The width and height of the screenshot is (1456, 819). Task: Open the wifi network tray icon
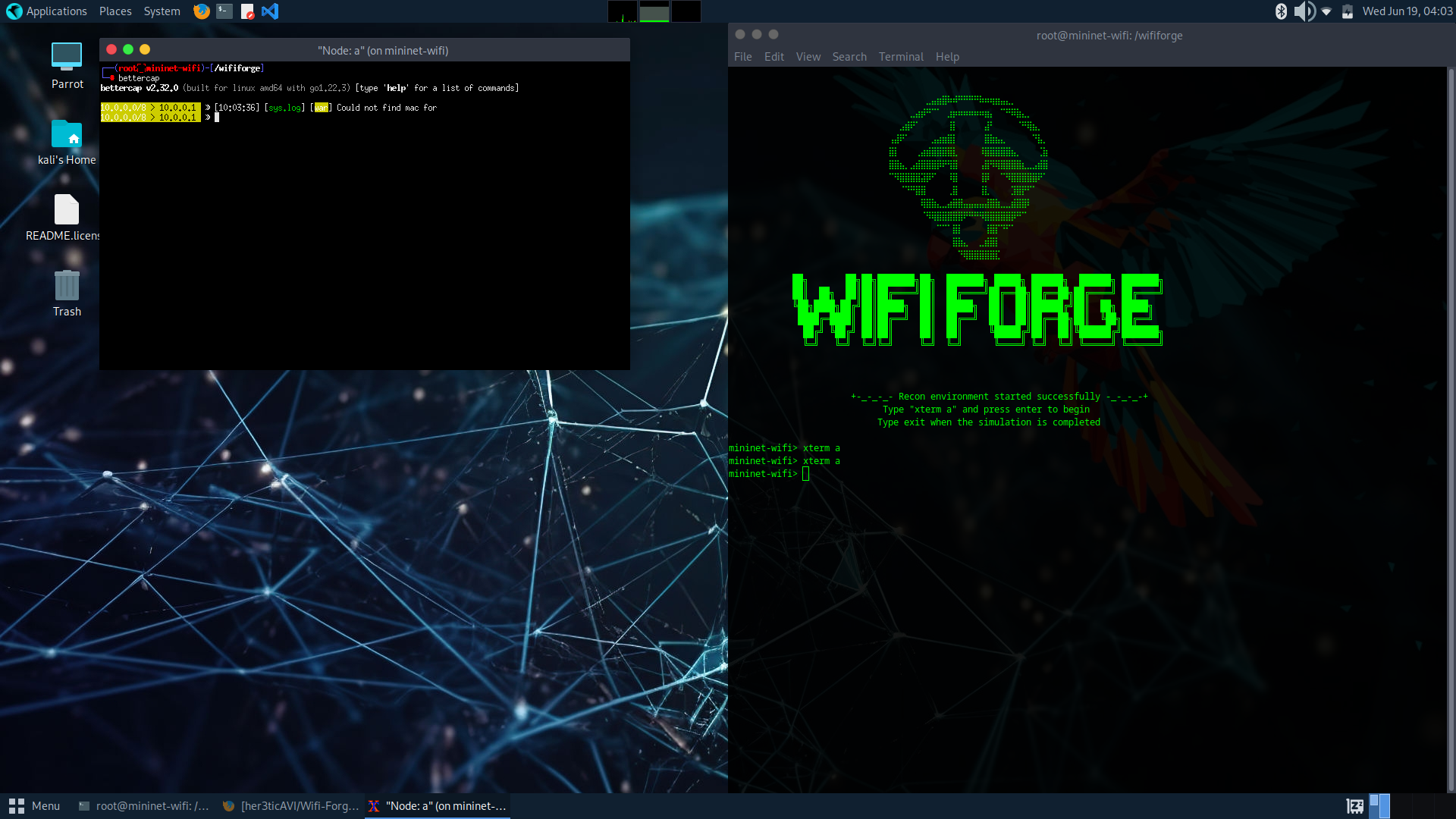pos(1326,11)
